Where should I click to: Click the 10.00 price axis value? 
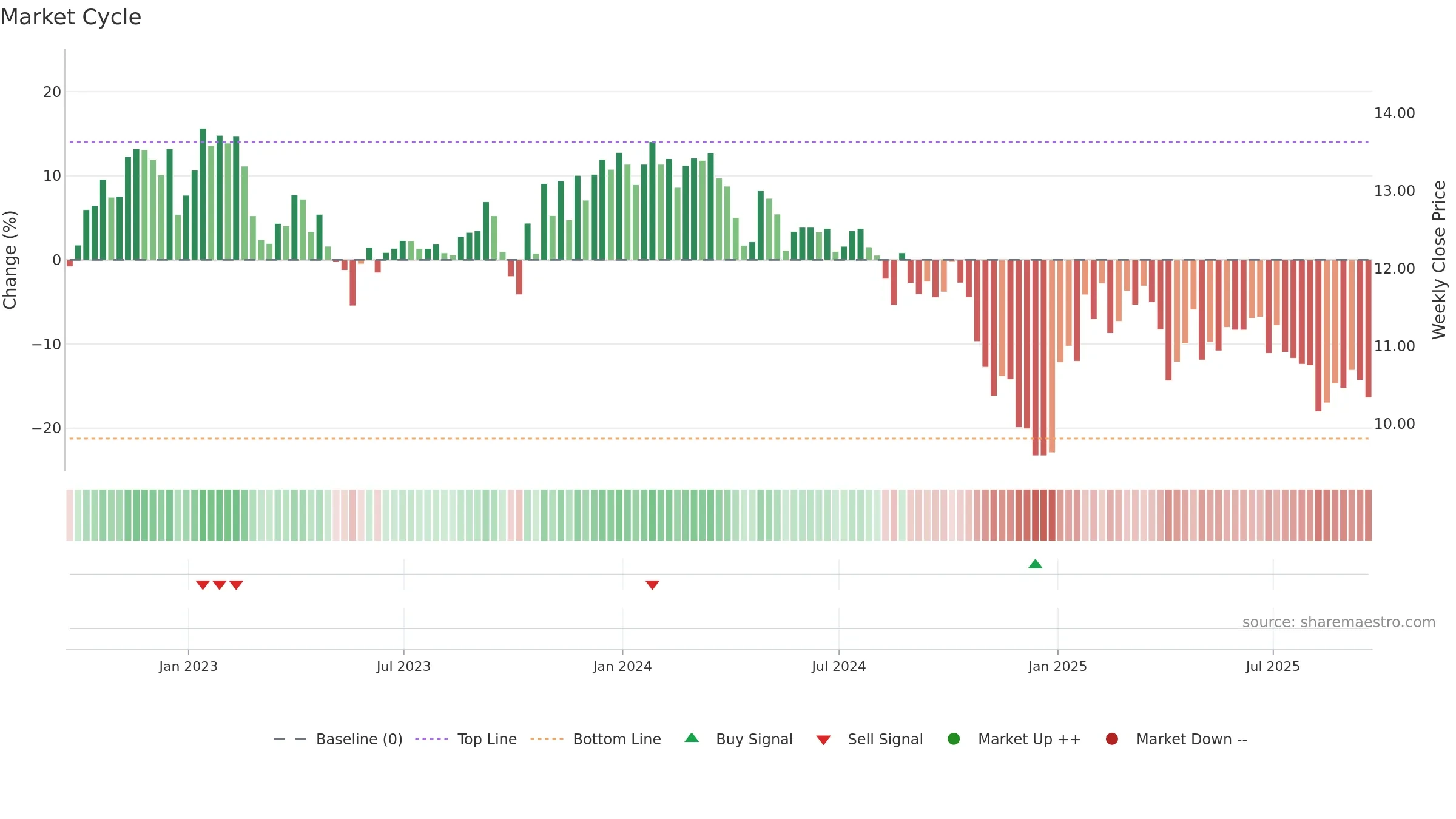[x=1394, y=424]
